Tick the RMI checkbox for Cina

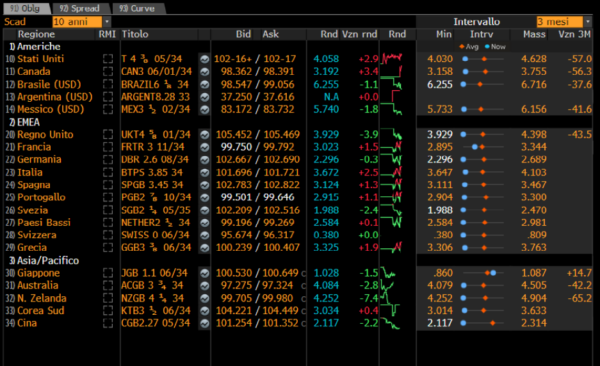(x=108, y=324)
